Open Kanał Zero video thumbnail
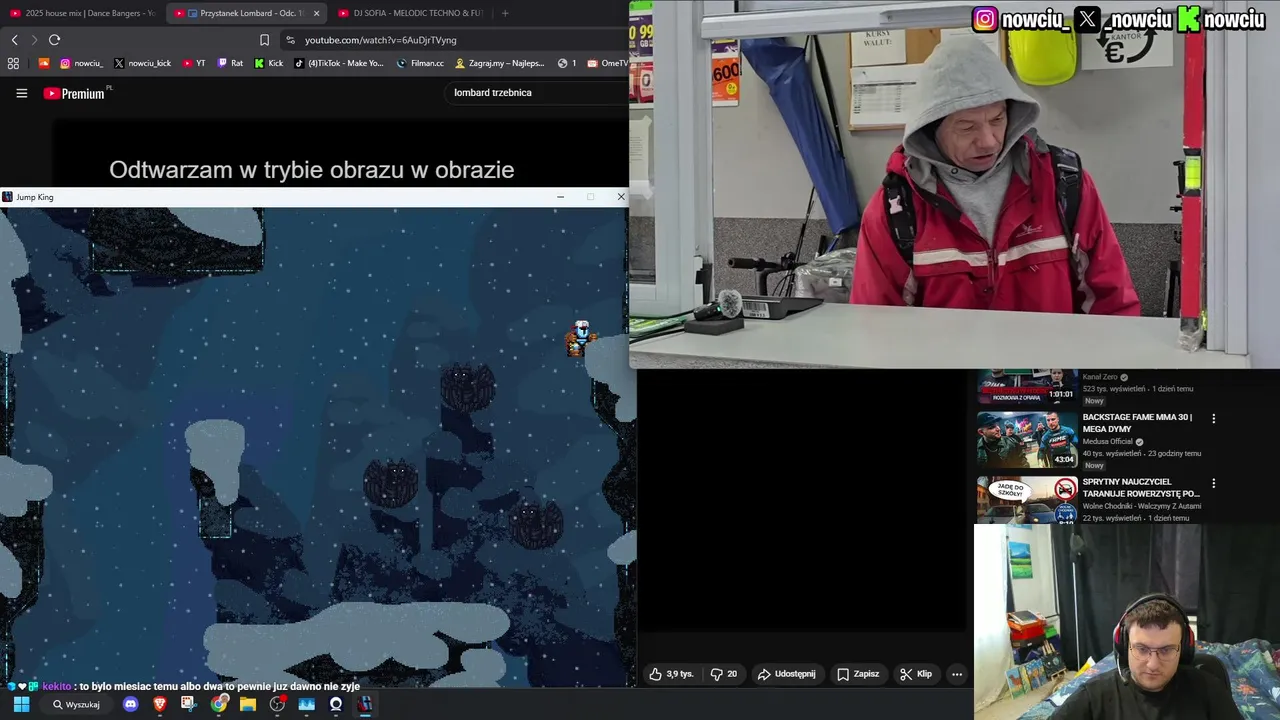 pos(1027,386)
